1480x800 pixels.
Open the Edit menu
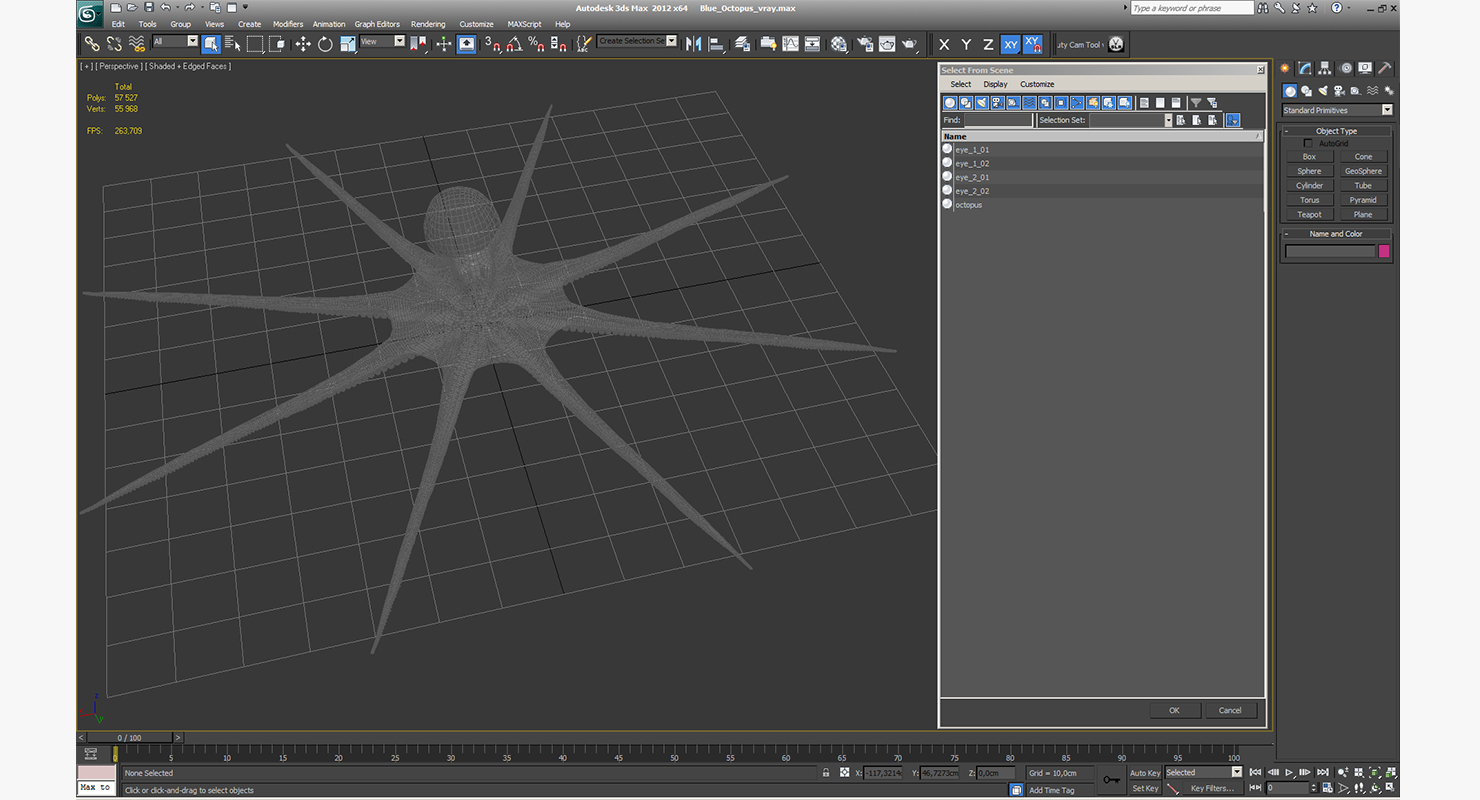(118, 24)
